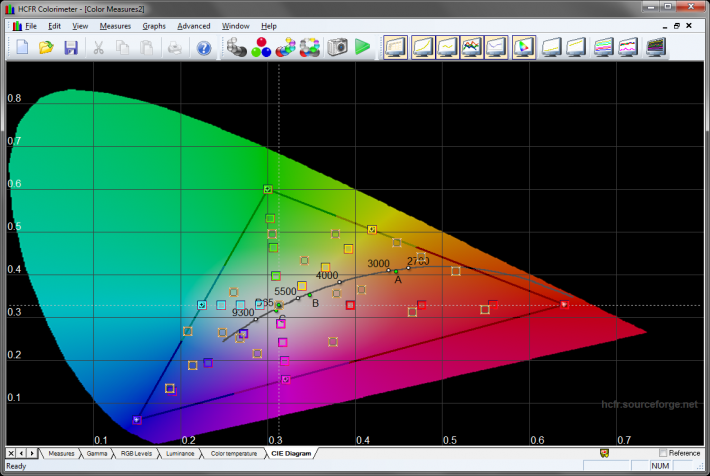Click the Ready status bar text
This screenshot has width=710, height=476.
(16, 466)
